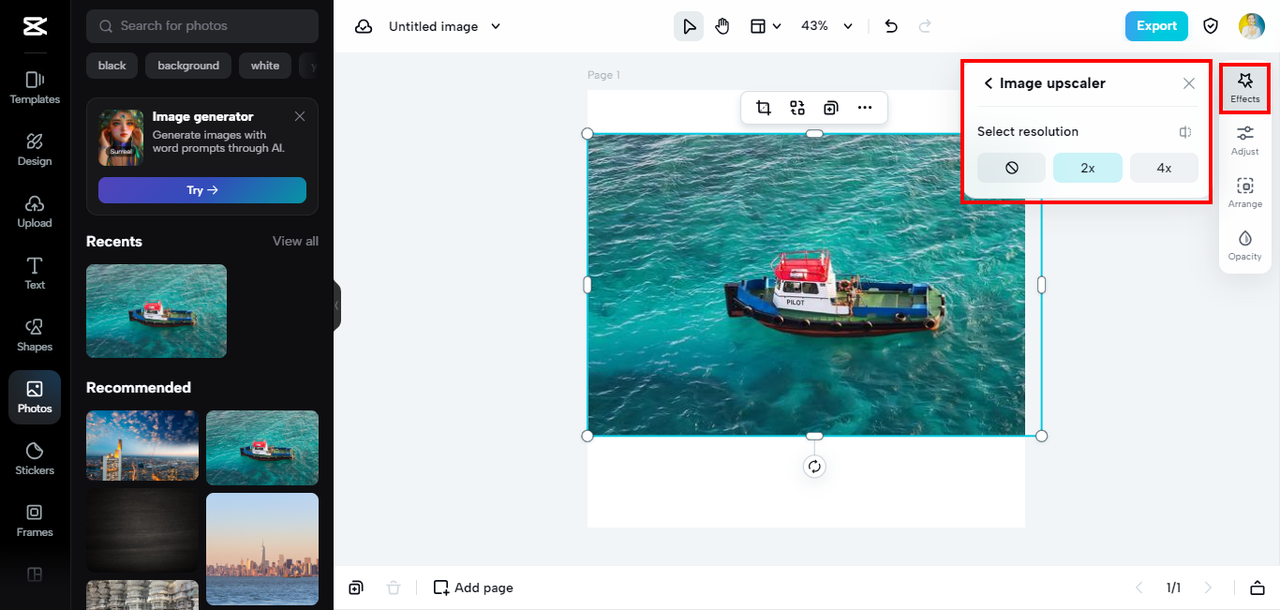Select 4x resolution
This screenshot has width=1280, height=610.
point(1164,168)
